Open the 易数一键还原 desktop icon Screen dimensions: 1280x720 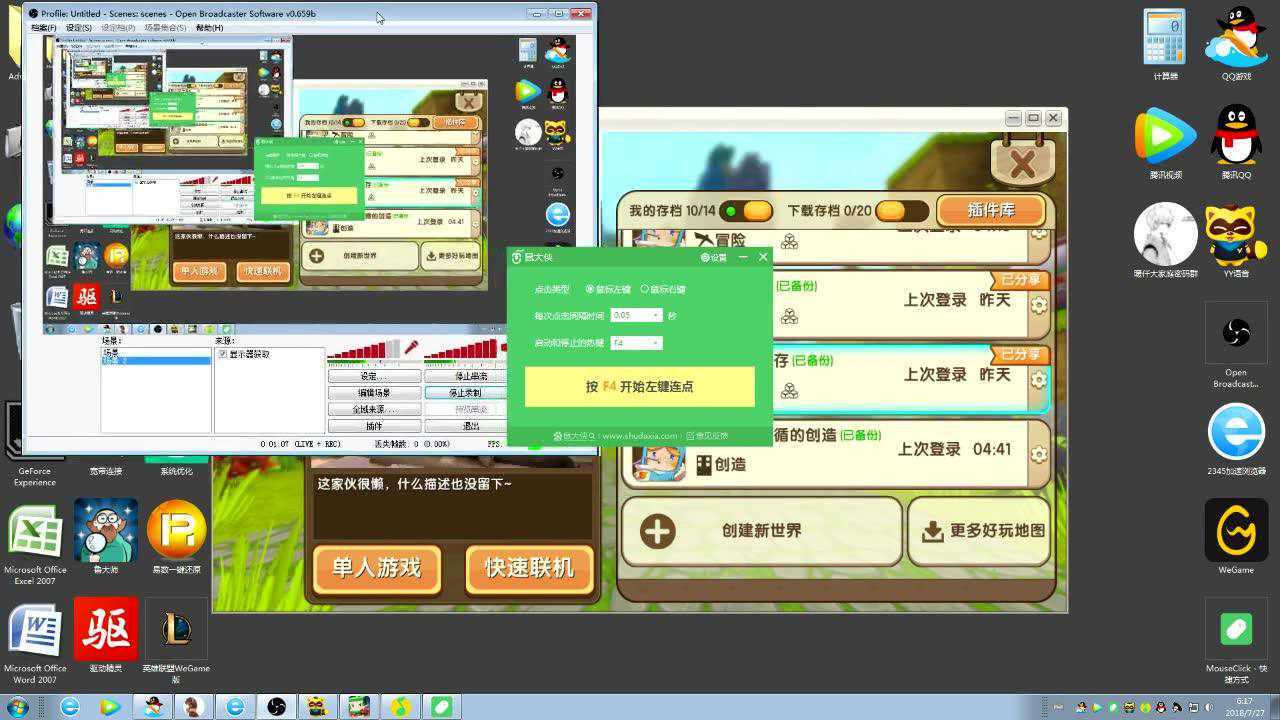tap(176, 536)
